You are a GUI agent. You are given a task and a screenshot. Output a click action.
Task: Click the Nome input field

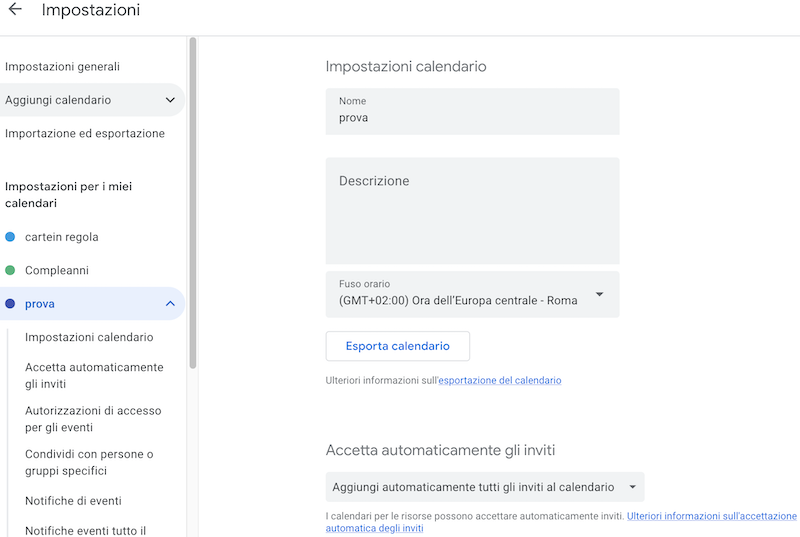point(472,112)
